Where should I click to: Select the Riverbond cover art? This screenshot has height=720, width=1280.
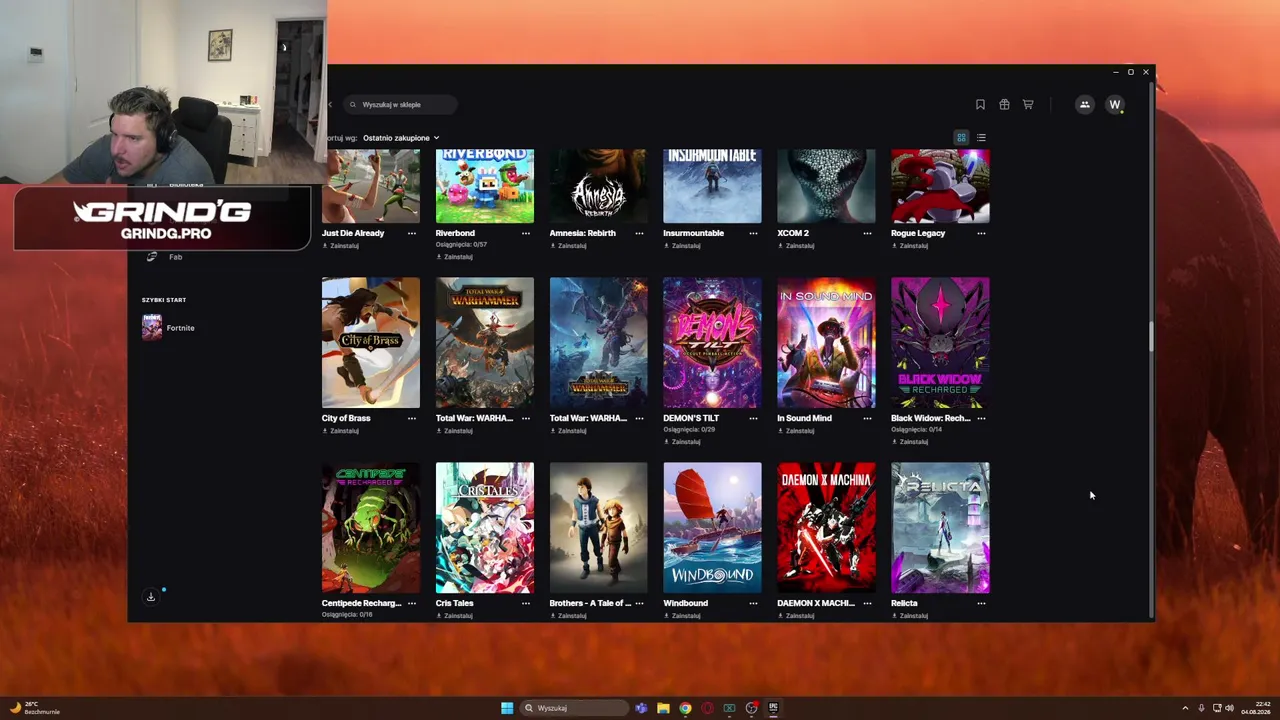tap(485, 186)
